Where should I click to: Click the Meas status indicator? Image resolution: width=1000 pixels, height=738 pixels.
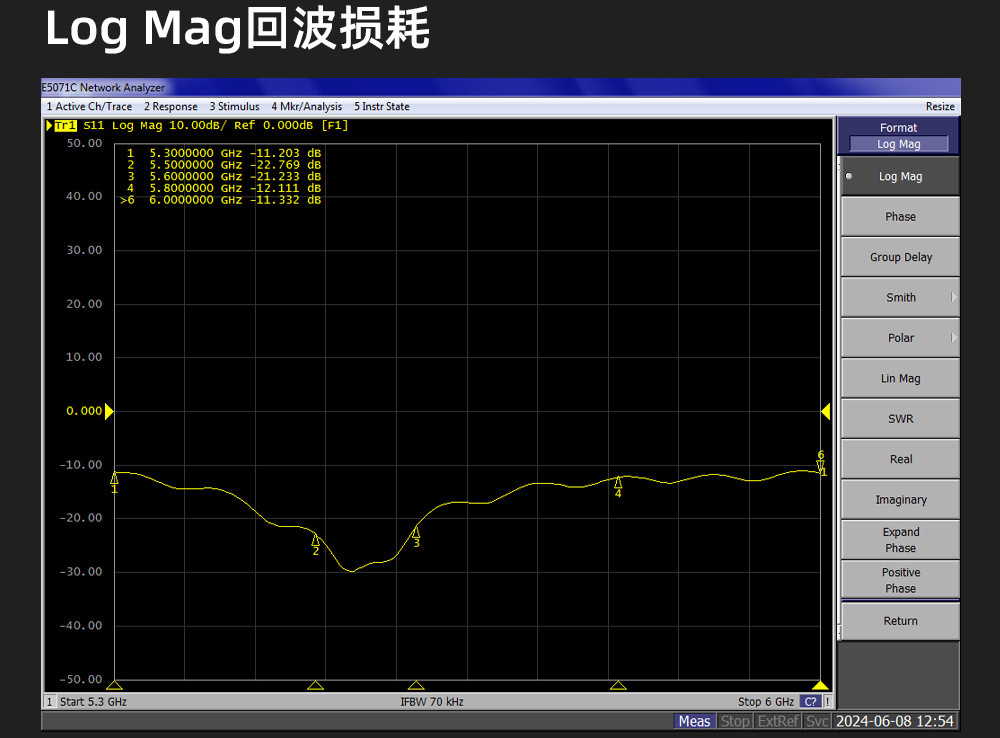coord(694,721)
